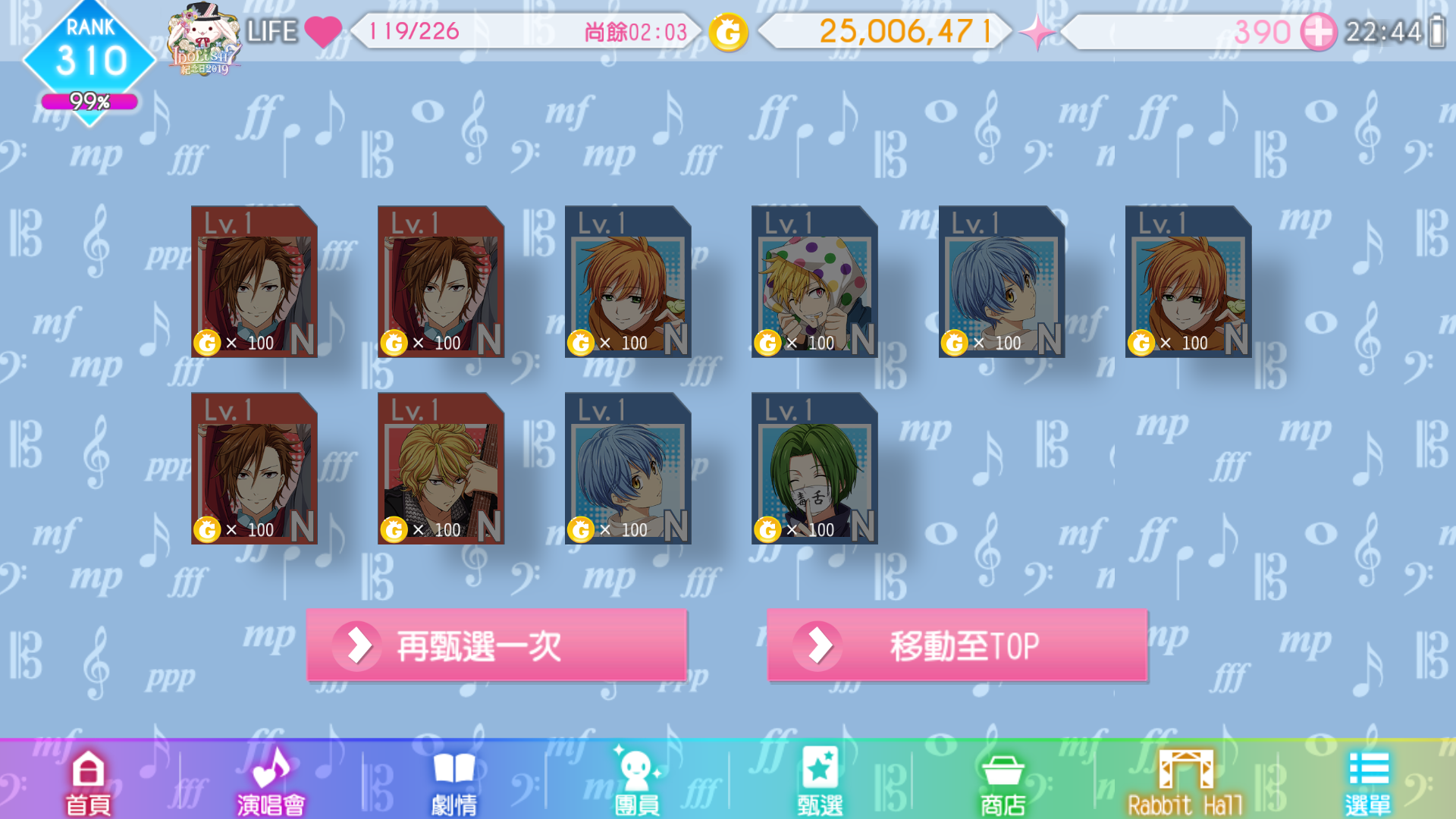Click 移動至TOP button

[x=957, y=645]
